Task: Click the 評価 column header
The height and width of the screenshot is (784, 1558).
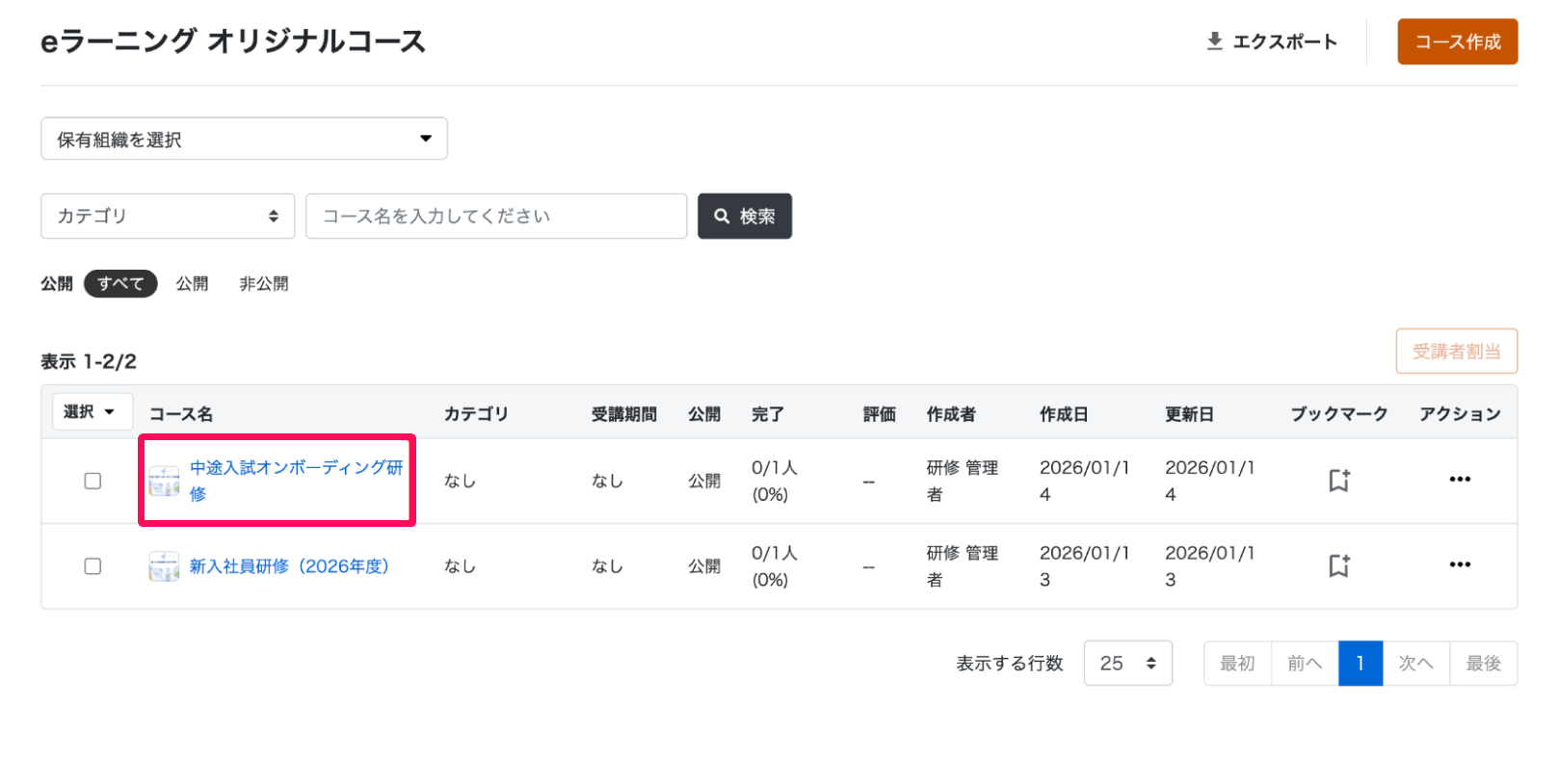Action: pos(880,414)
